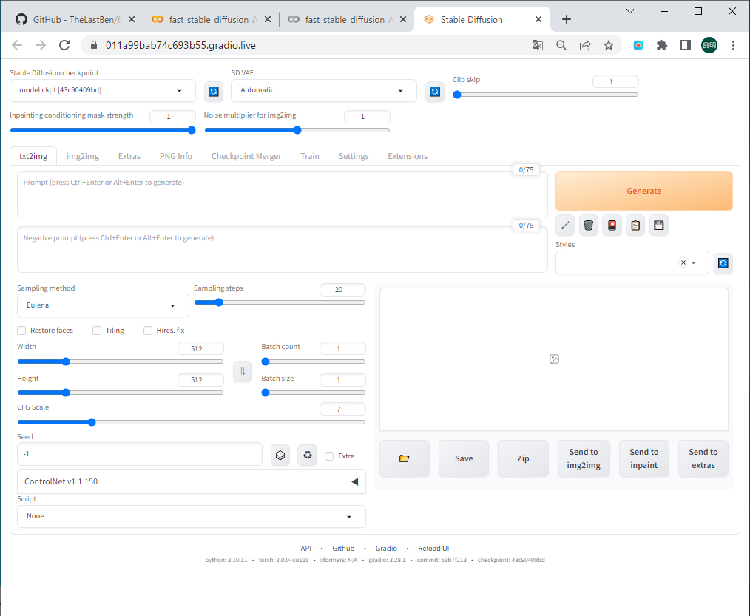Screen dimensions: 750x616
Task: Open the SD VAE dropdown
Action: point(324,90)
